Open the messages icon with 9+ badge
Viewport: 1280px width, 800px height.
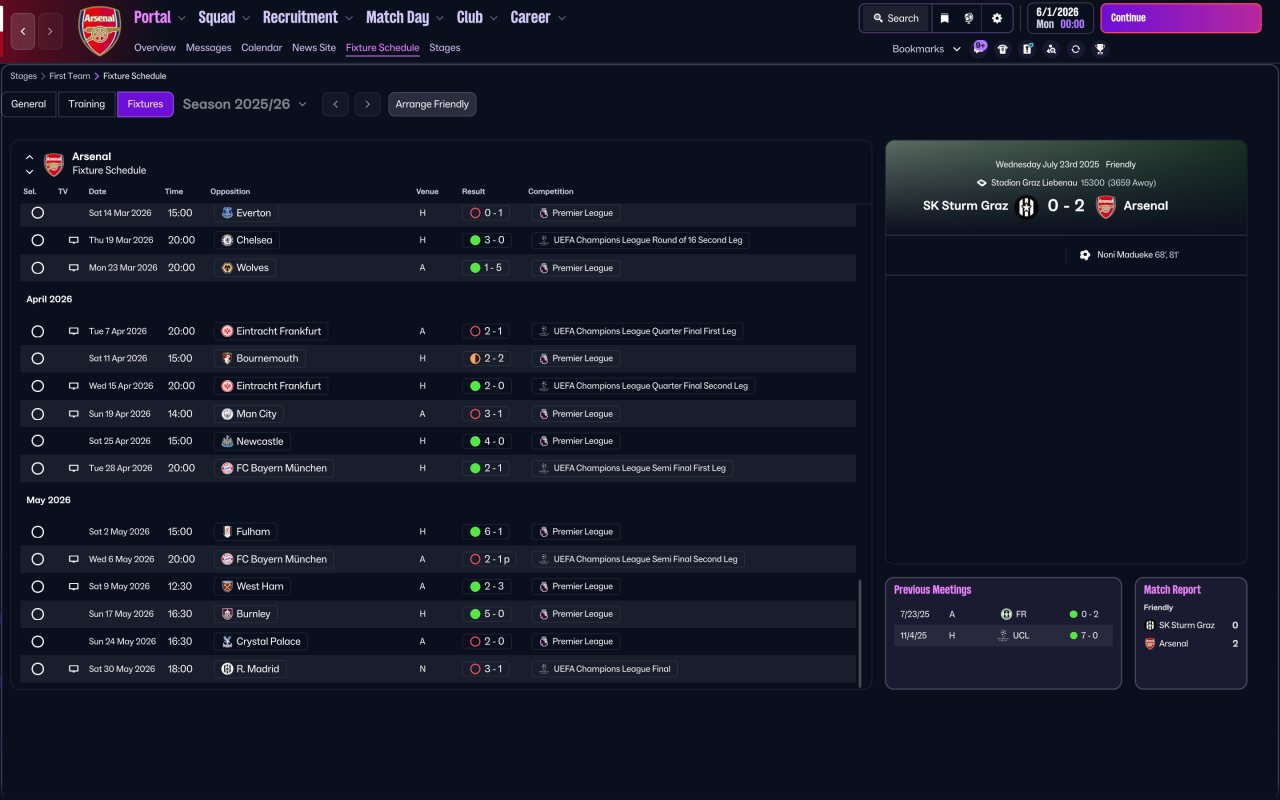pos(979,48)
